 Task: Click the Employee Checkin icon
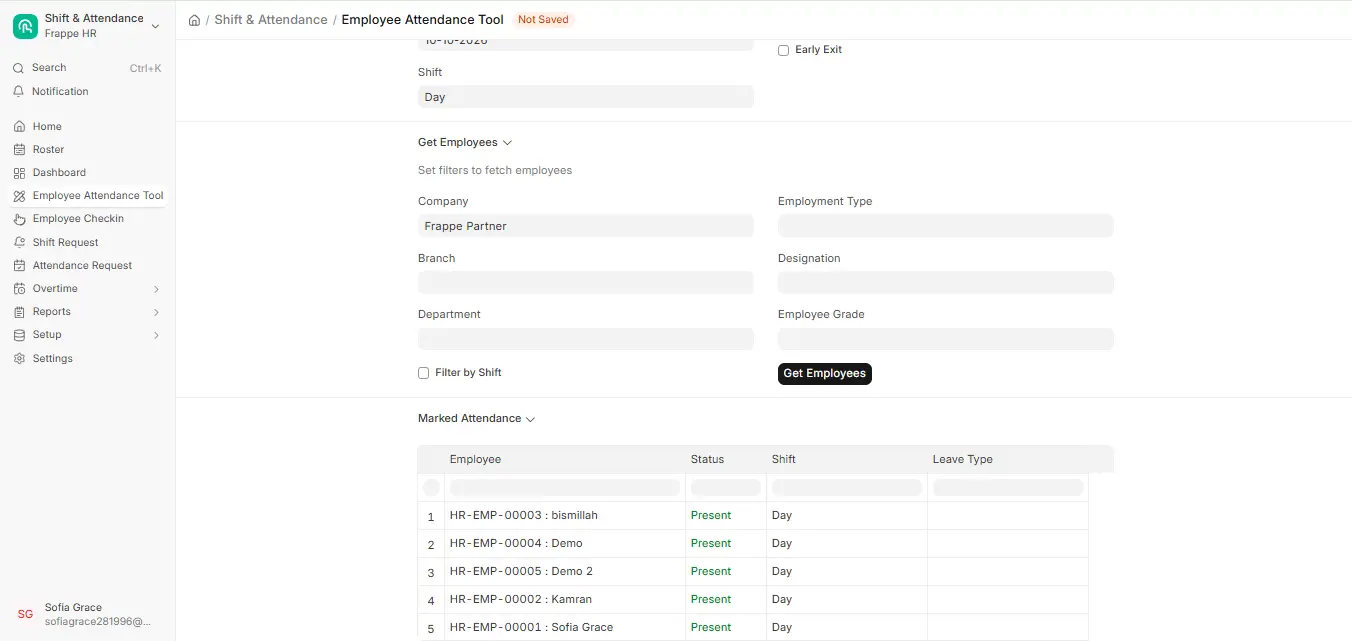click(x=19, y=219)
